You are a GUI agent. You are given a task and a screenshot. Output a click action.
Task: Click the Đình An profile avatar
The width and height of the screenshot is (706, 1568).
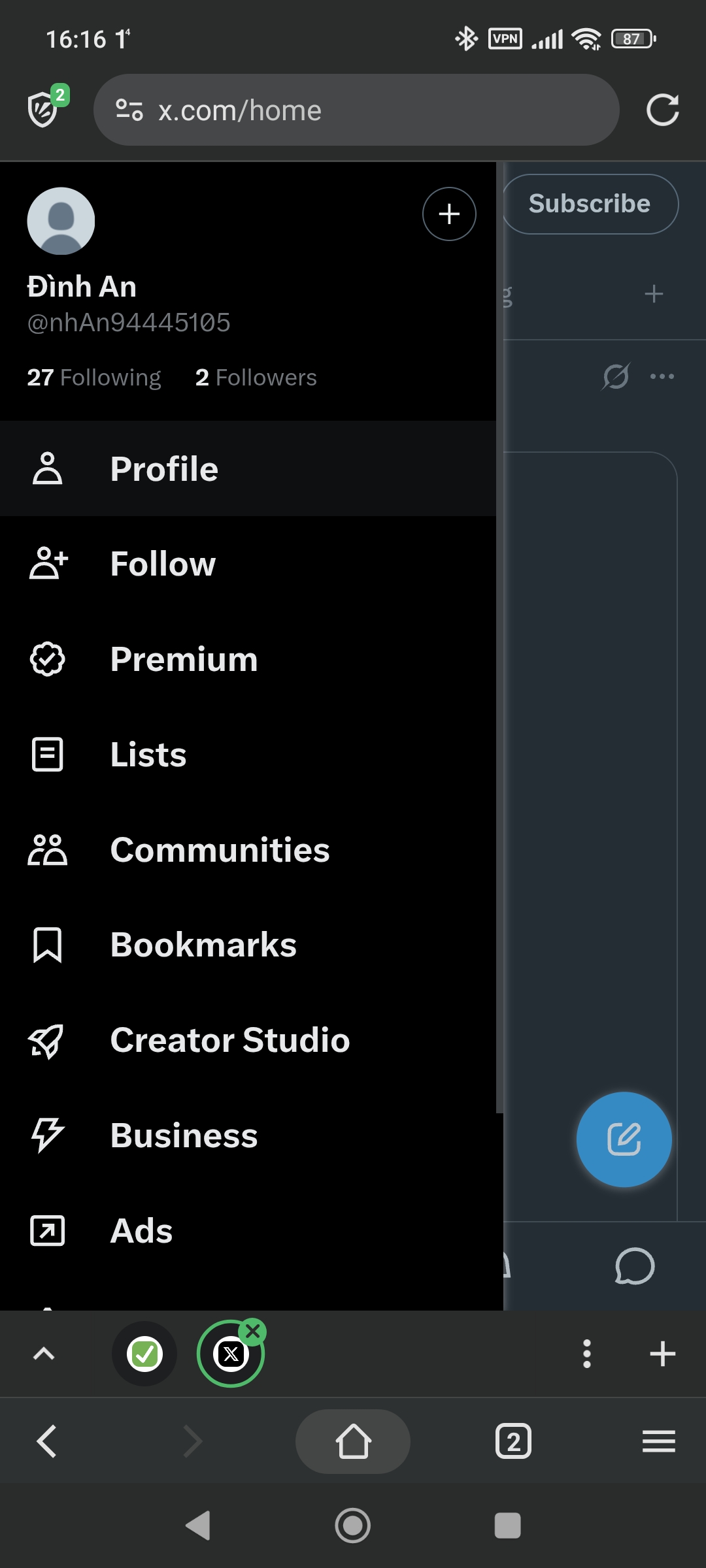click(61, 221)
